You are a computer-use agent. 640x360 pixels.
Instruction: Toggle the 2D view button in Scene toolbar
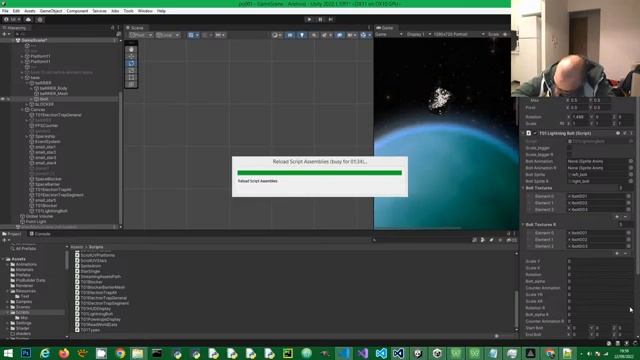click(290, 35)
